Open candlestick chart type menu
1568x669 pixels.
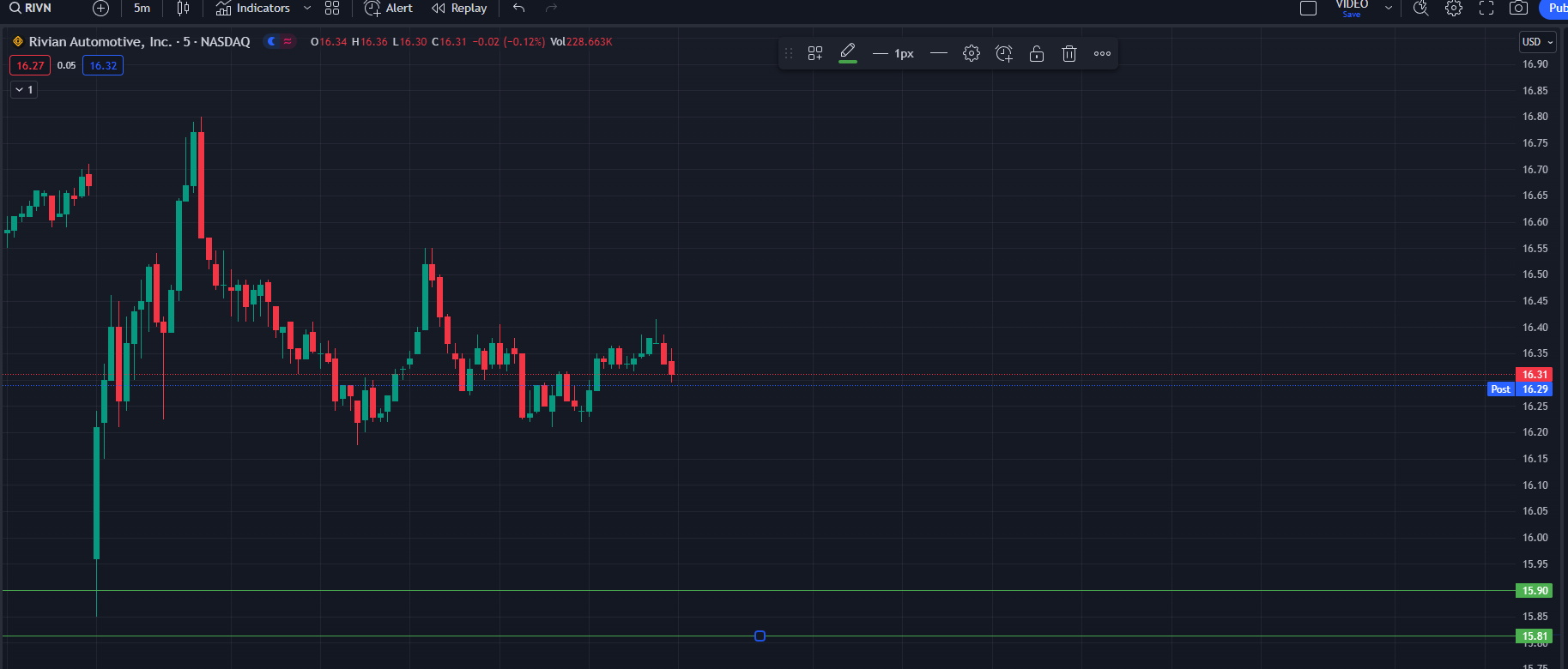183,8
